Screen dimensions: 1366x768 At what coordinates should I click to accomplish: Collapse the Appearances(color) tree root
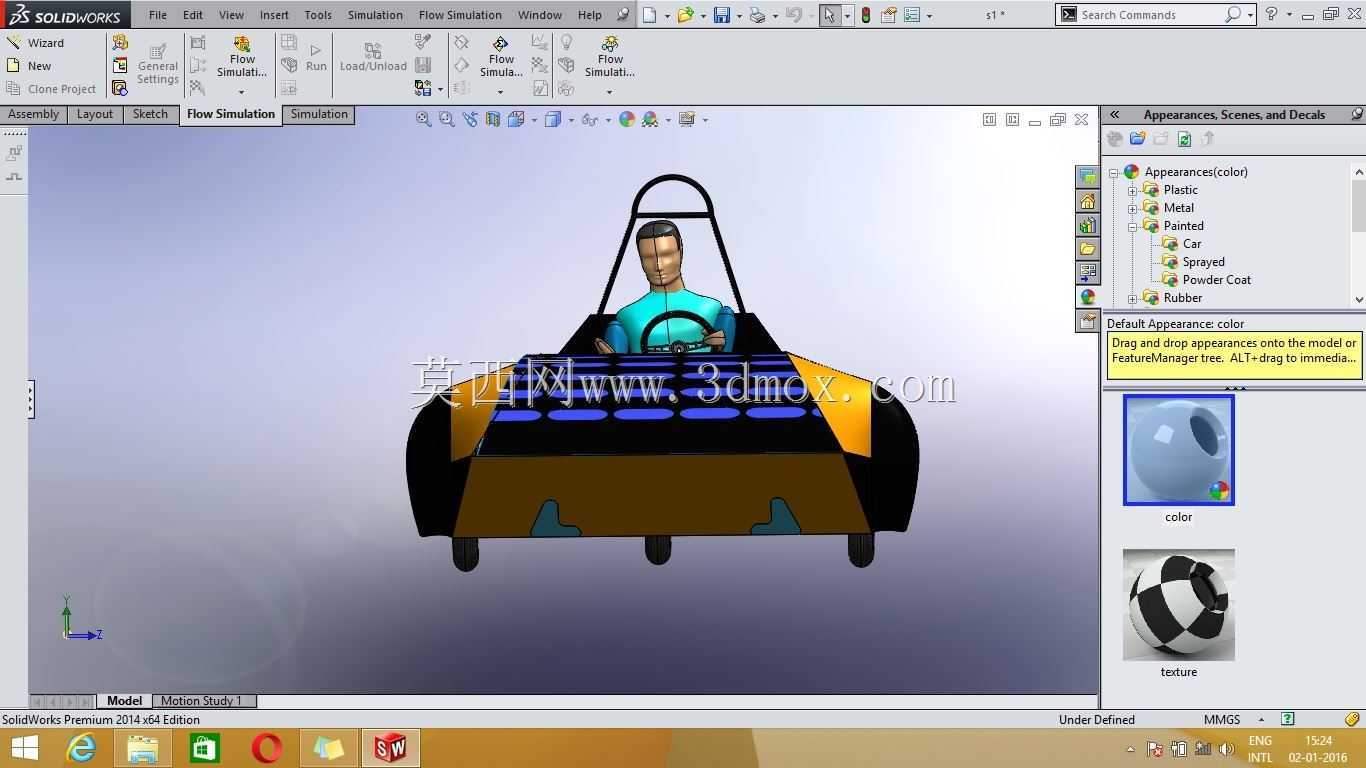(x=1113, y=172)
